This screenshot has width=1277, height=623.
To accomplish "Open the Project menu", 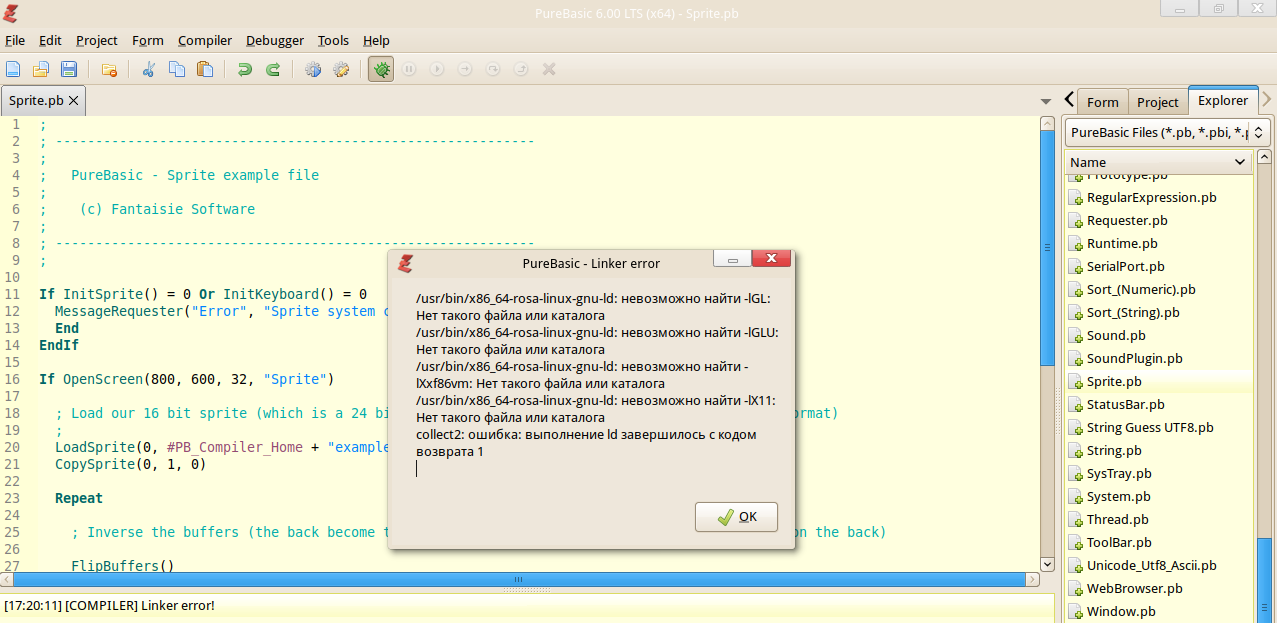I will coord(97,40).
